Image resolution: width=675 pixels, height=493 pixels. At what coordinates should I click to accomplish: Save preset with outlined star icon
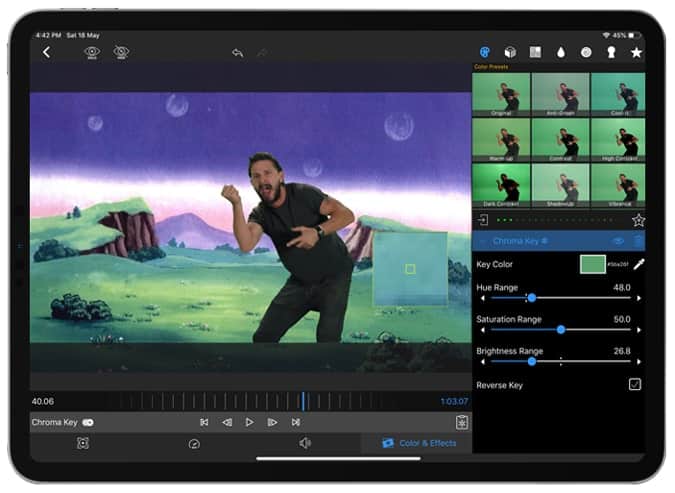(x=638, y=220)
